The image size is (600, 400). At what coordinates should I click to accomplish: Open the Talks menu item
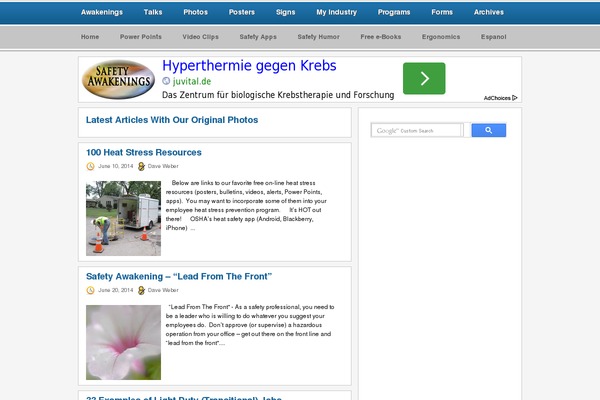[x=153, y=12]
